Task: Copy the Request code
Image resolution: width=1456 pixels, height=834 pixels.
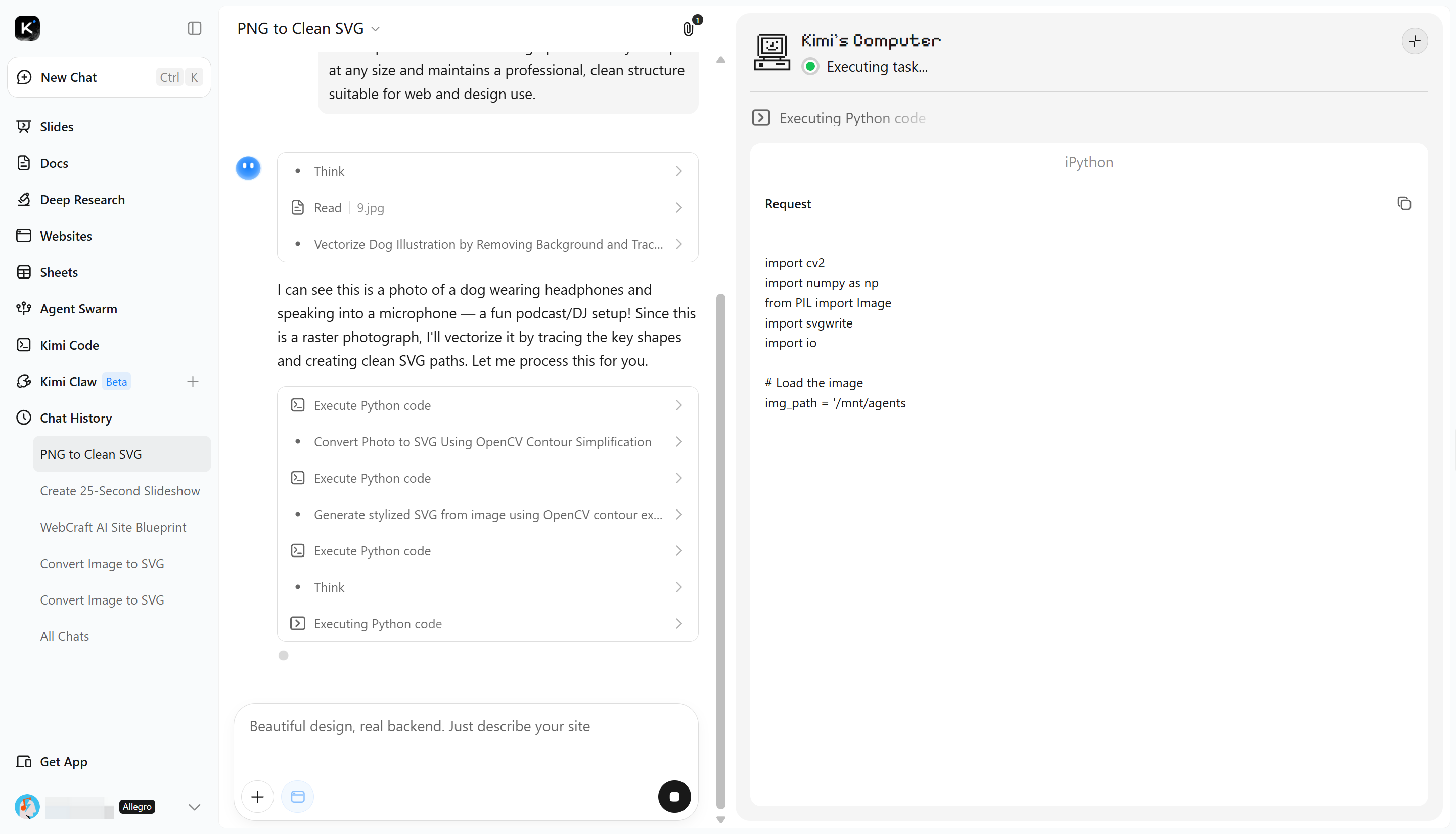Action: [1404, 203]
